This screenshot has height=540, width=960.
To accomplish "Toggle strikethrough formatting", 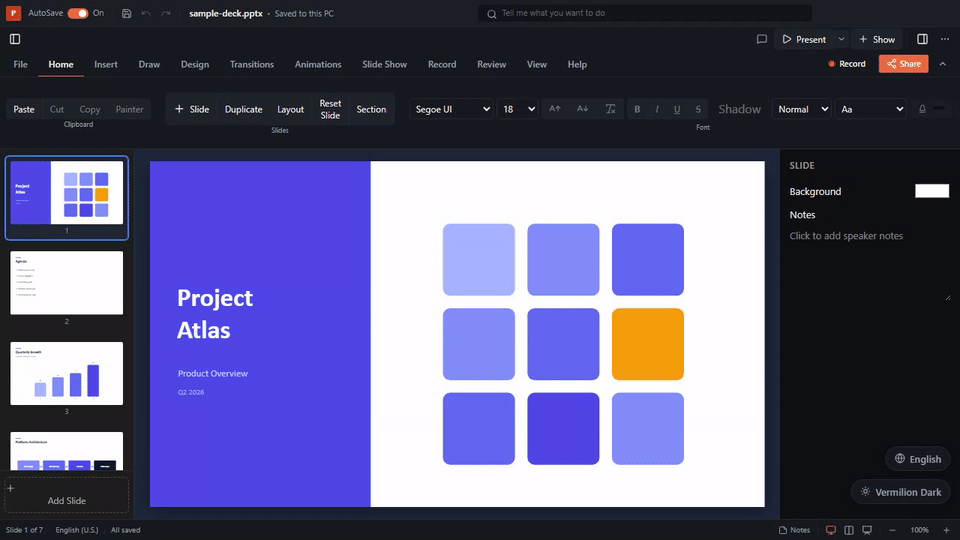I will (698, 109).
